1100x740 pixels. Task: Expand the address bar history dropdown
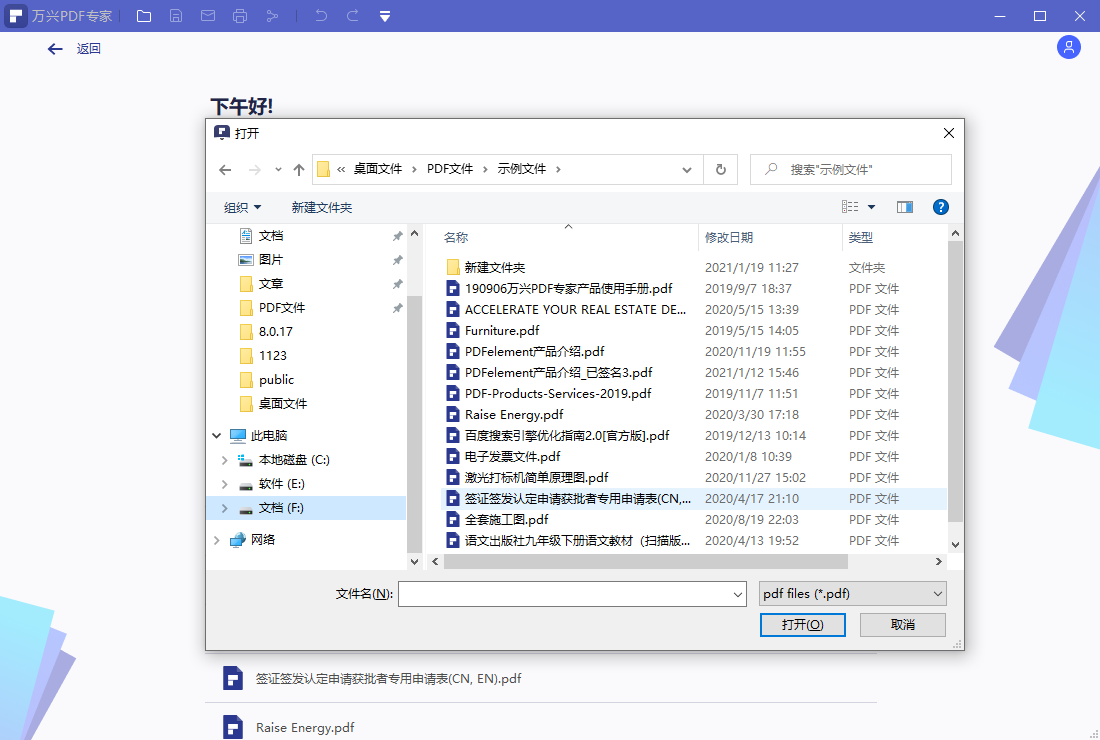click(687, 170)
